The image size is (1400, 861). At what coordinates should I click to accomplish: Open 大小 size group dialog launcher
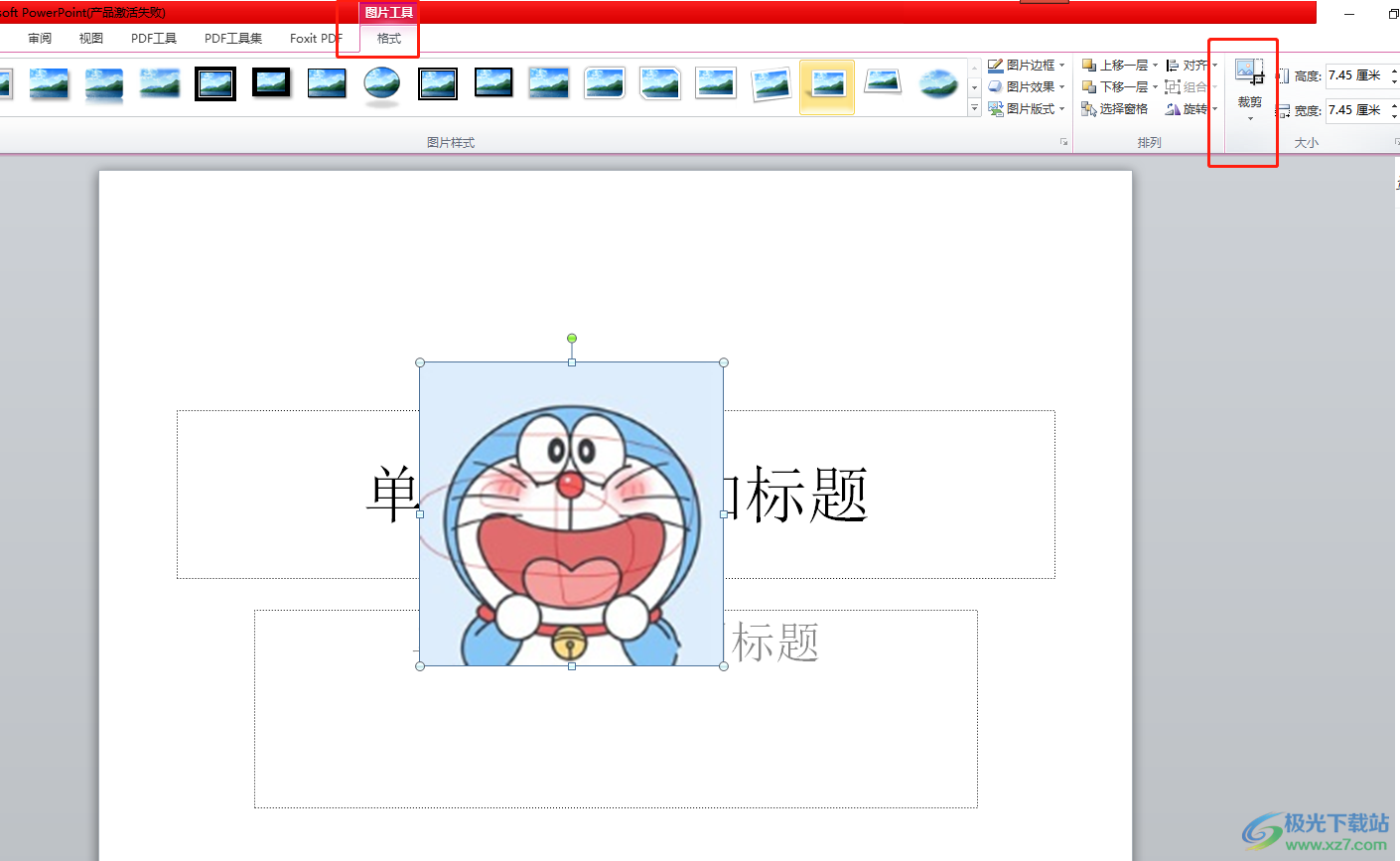coord(1395,143)
